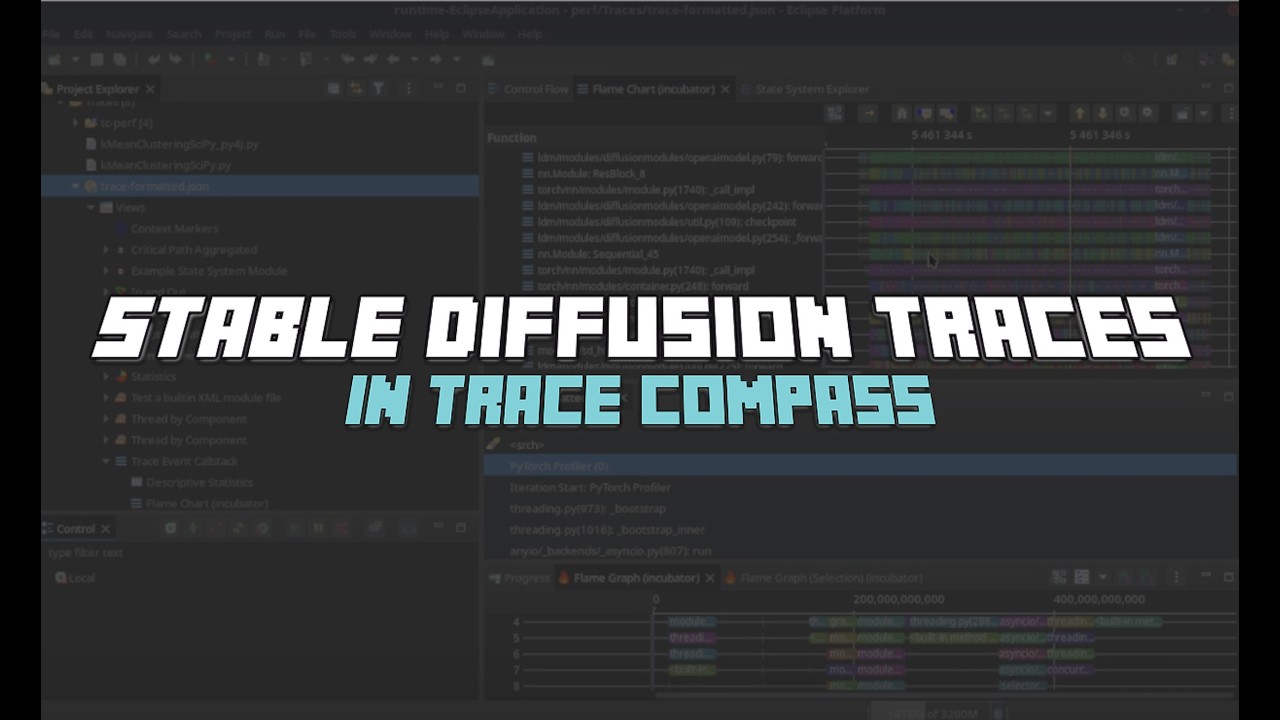
Task: Expand Example State System Module node
Action: [106, 271]
